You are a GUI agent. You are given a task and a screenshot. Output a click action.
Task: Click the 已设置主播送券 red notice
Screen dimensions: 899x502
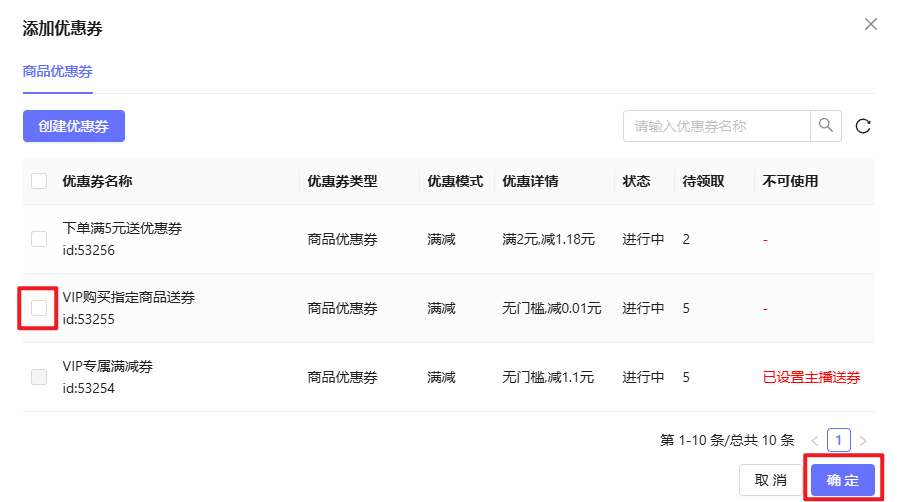click(811, 377)
